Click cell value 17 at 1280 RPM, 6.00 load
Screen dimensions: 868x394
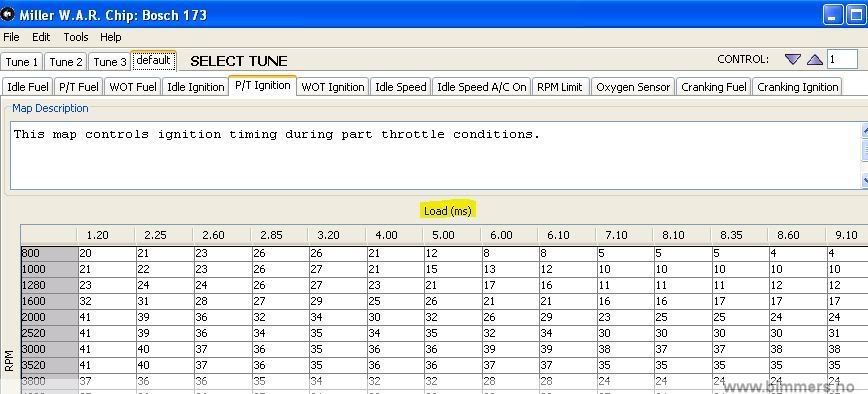pos(510,286)
